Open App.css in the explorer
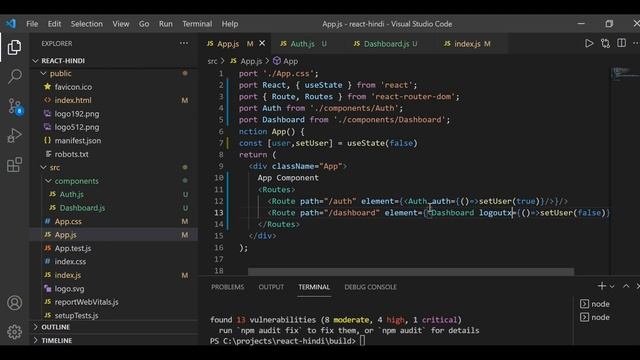Viewport: 640px width, 360px height. (68, 221)
